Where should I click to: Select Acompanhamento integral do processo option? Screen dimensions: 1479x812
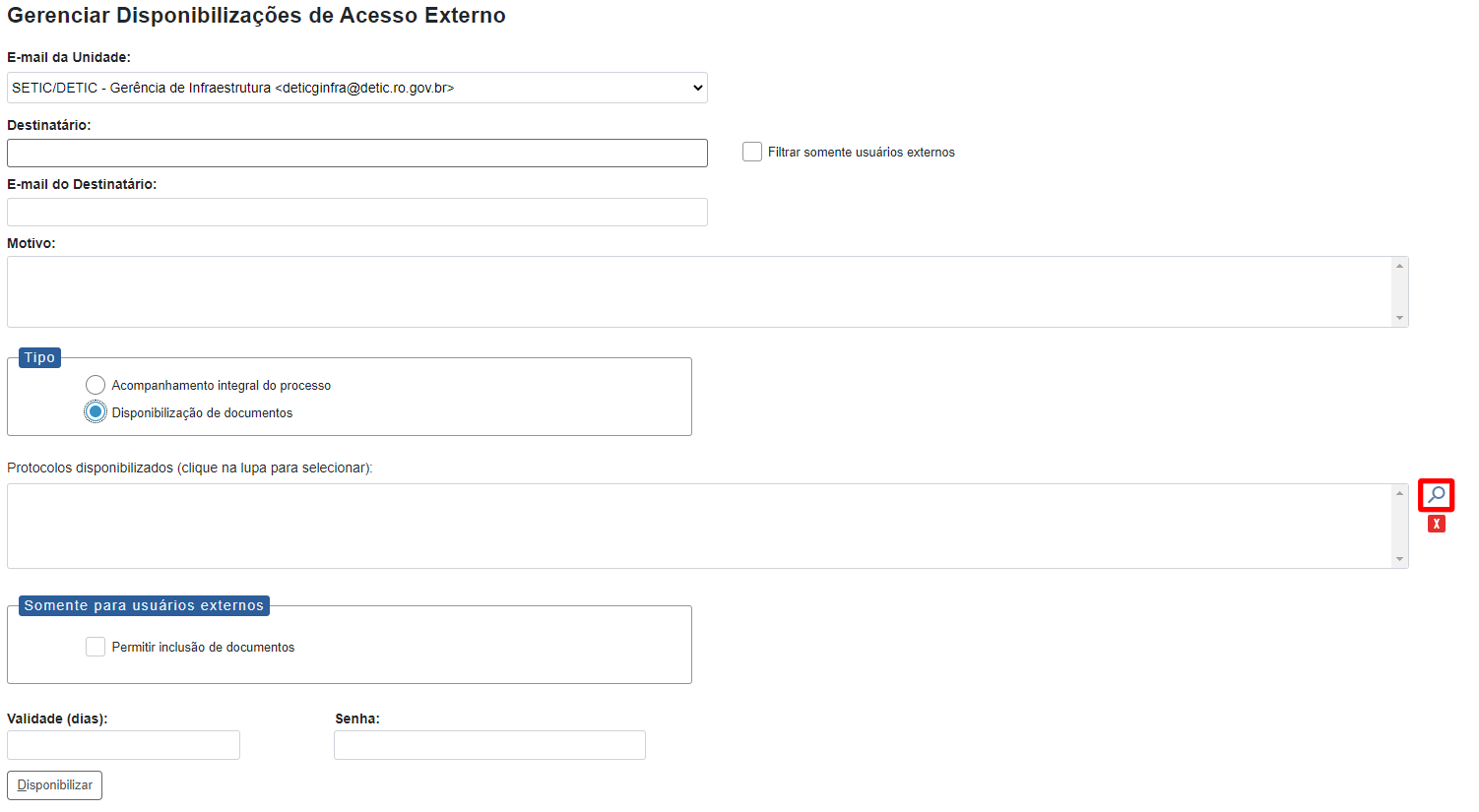pos(96,385)
